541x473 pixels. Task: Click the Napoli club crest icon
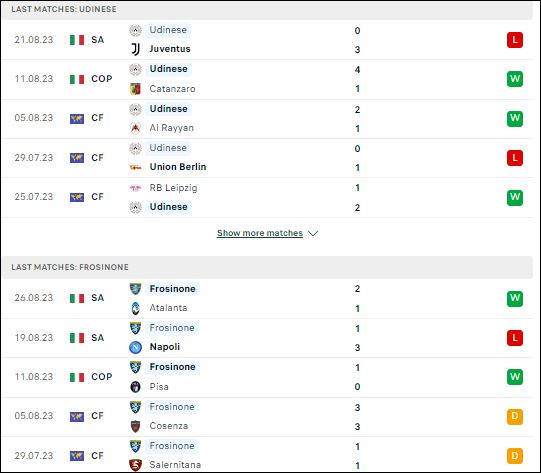135,347
